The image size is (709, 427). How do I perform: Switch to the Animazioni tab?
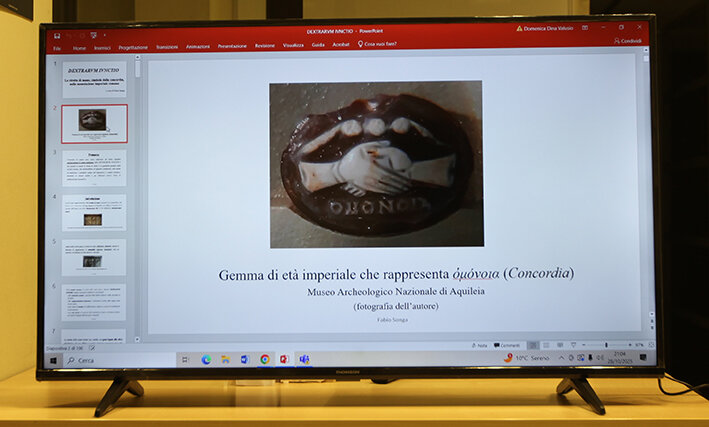click(198, 46)
